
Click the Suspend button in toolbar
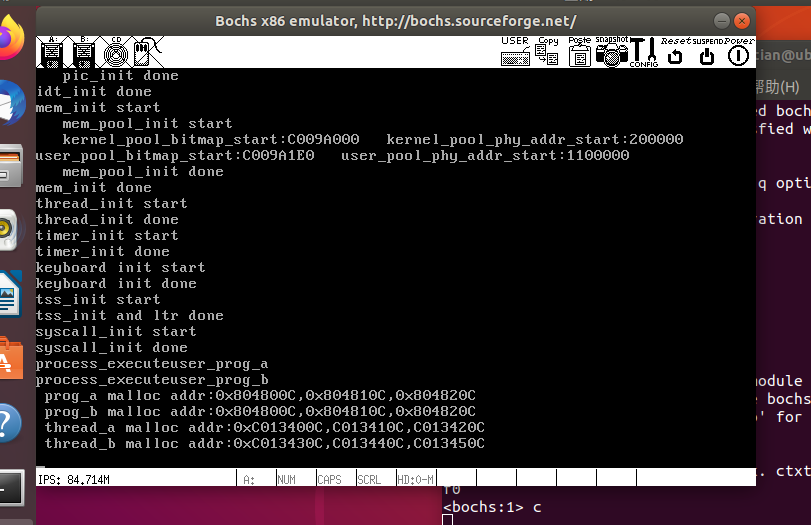[707, 54]
